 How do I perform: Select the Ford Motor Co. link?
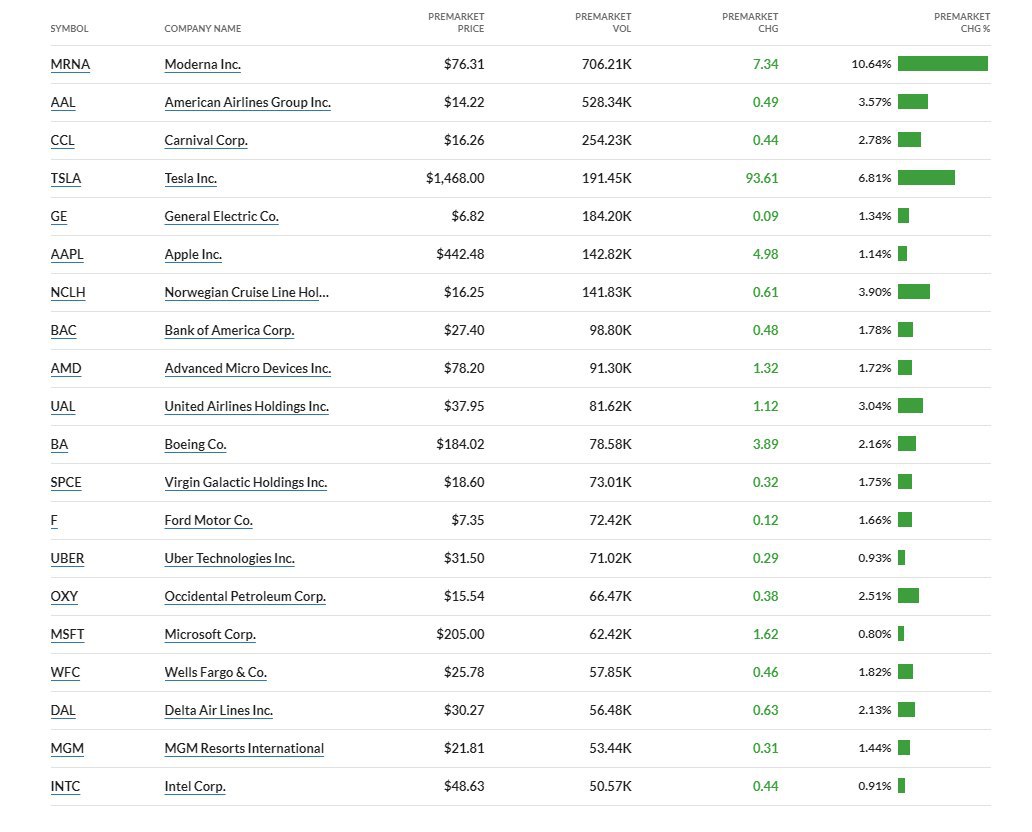209,521
